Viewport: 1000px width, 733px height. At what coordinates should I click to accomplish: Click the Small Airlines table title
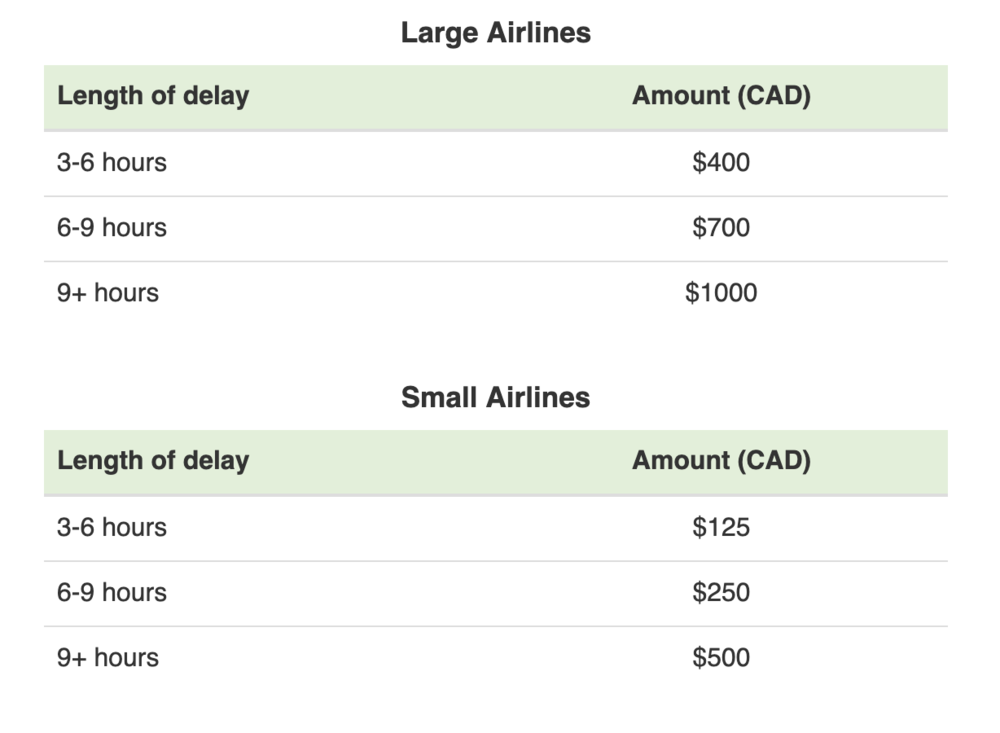tap(496, 398)
